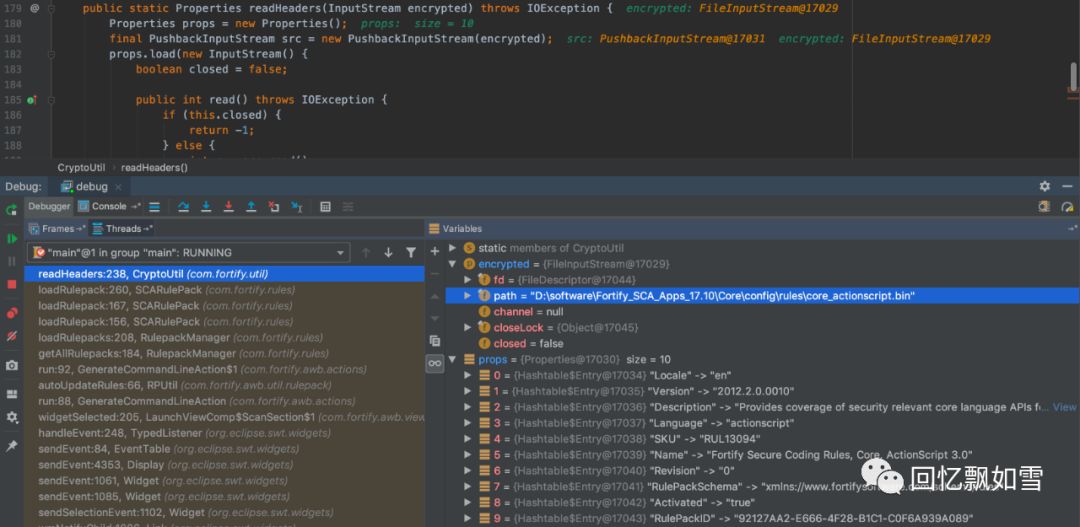The height and width of the screenshot is (527, 1080).
Task: Click the Force Step Into red arrow
Action: coord(228,207)
